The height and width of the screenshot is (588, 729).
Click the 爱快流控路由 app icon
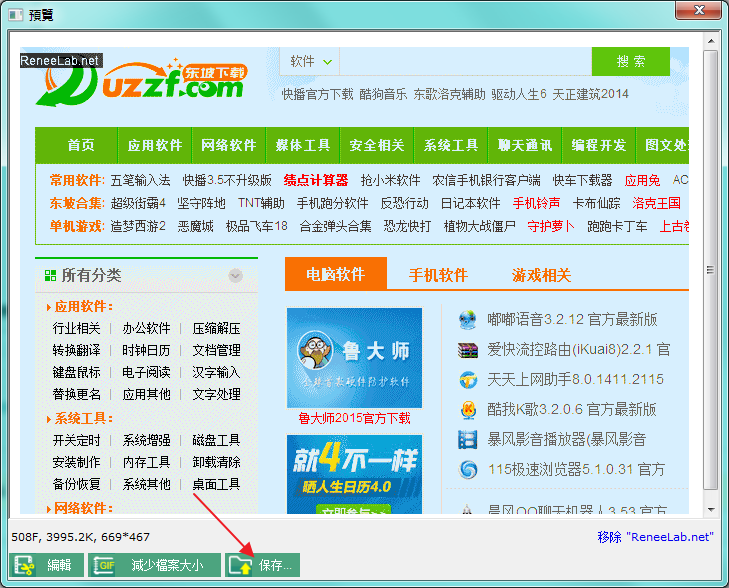(468, 350)
